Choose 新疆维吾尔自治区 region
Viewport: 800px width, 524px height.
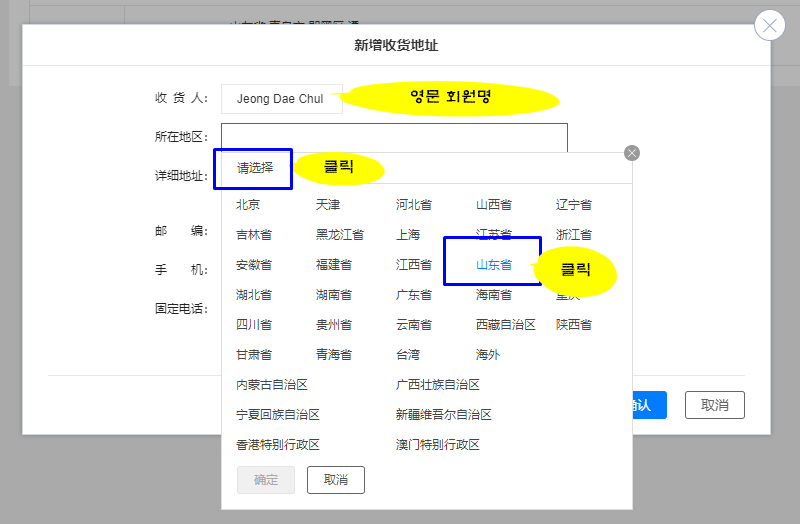[443, 415]
